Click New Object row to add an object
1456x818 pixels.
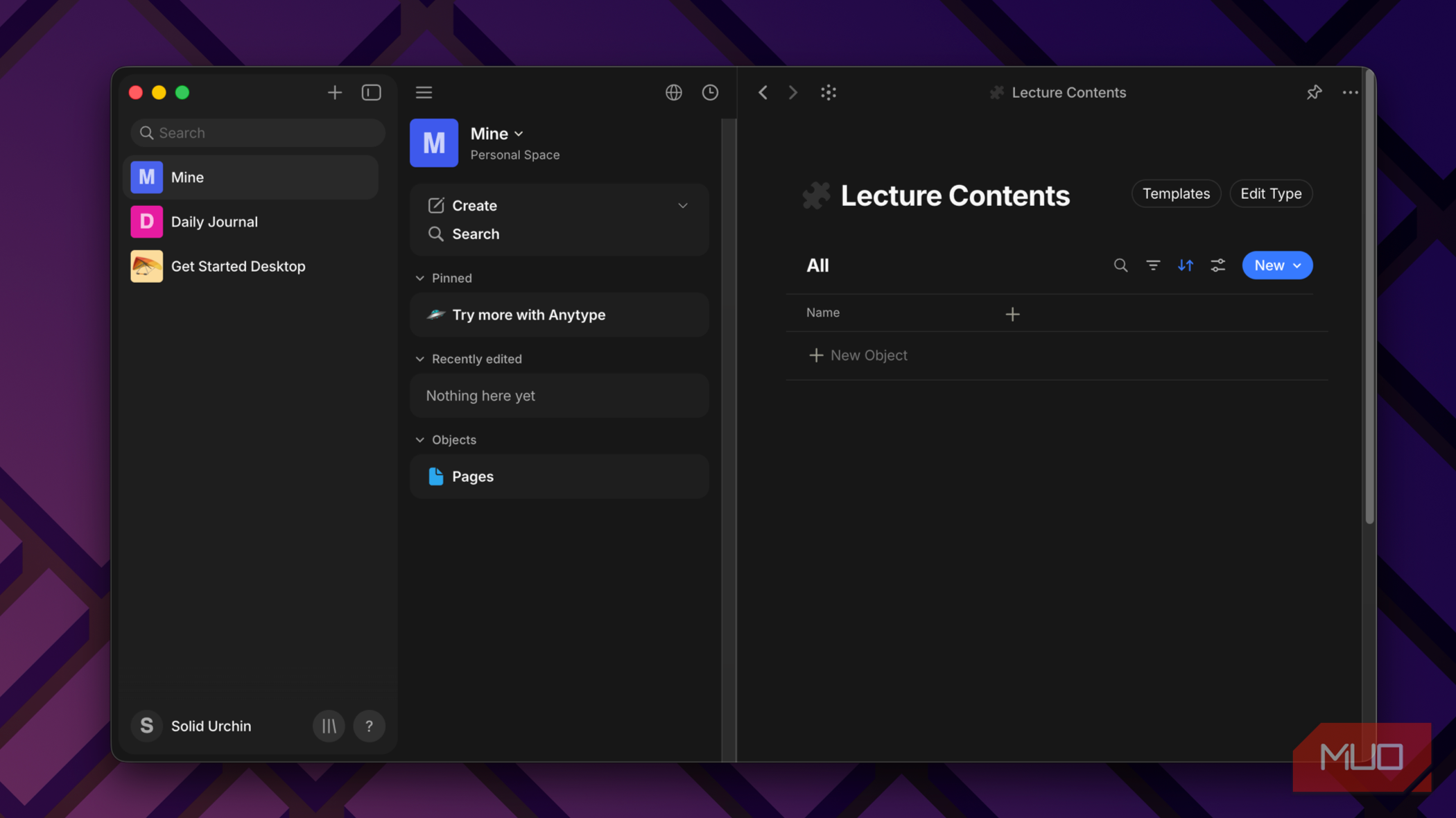[1057, 355]
